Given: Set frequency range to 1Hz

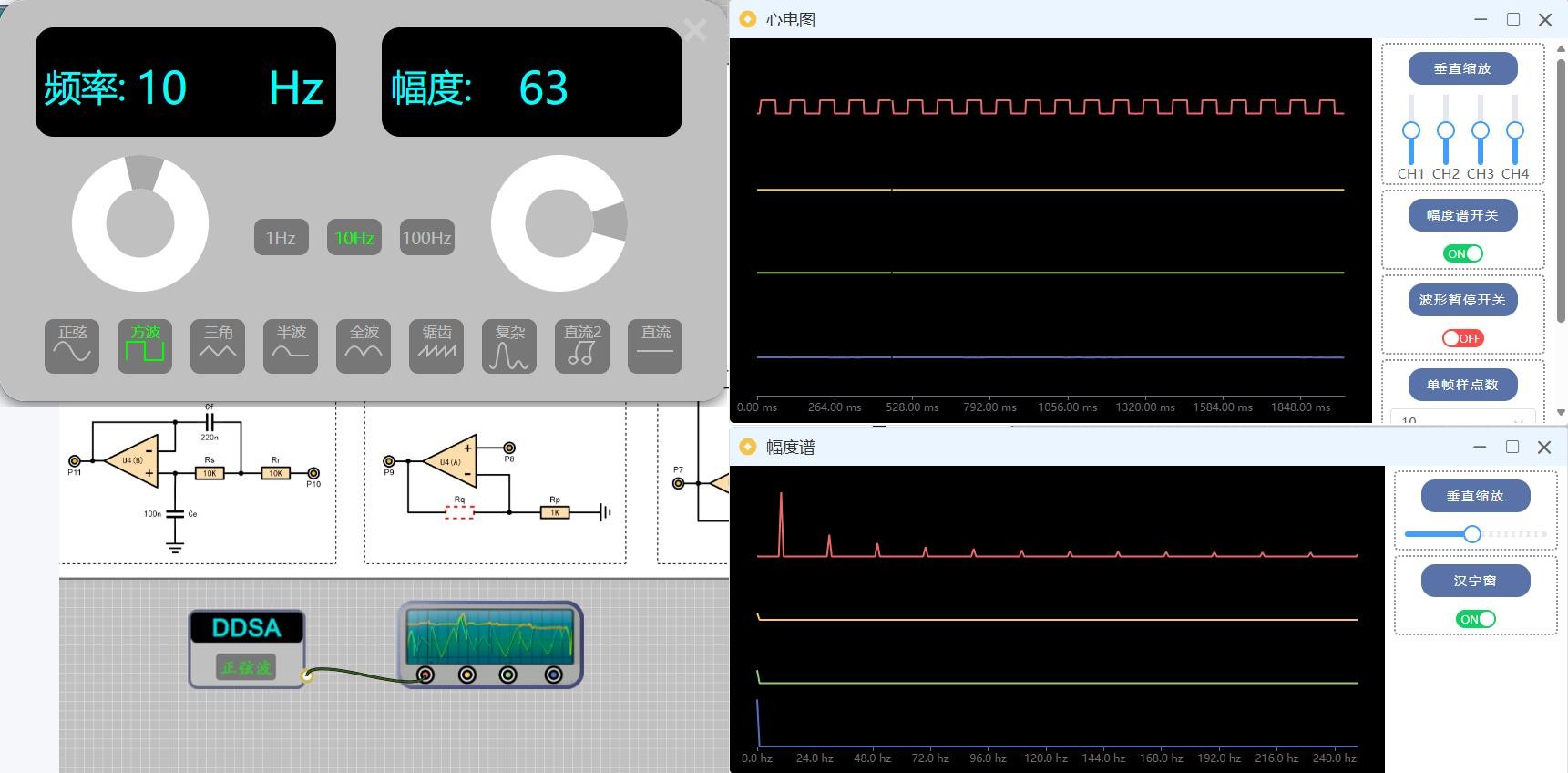Looking at the screenshot, I should click(x=281, y=238).
